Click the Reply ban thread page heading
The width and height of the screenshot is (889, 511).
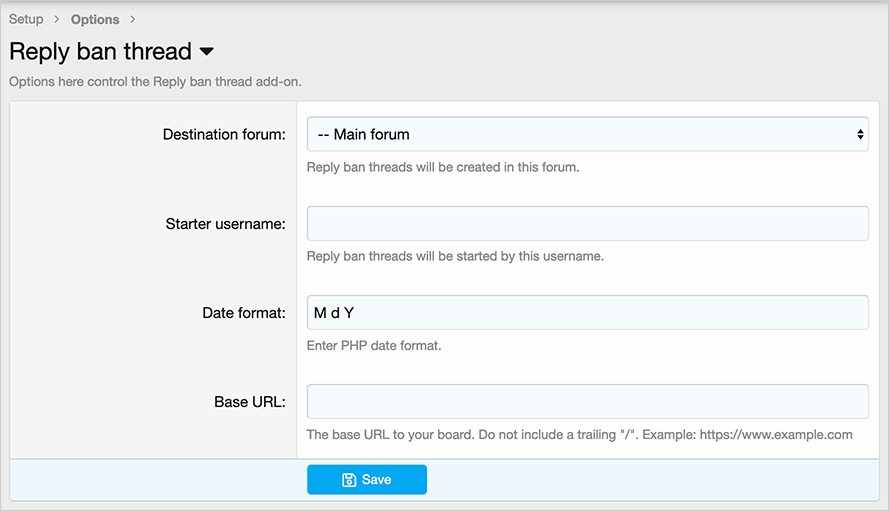point(100,51)
